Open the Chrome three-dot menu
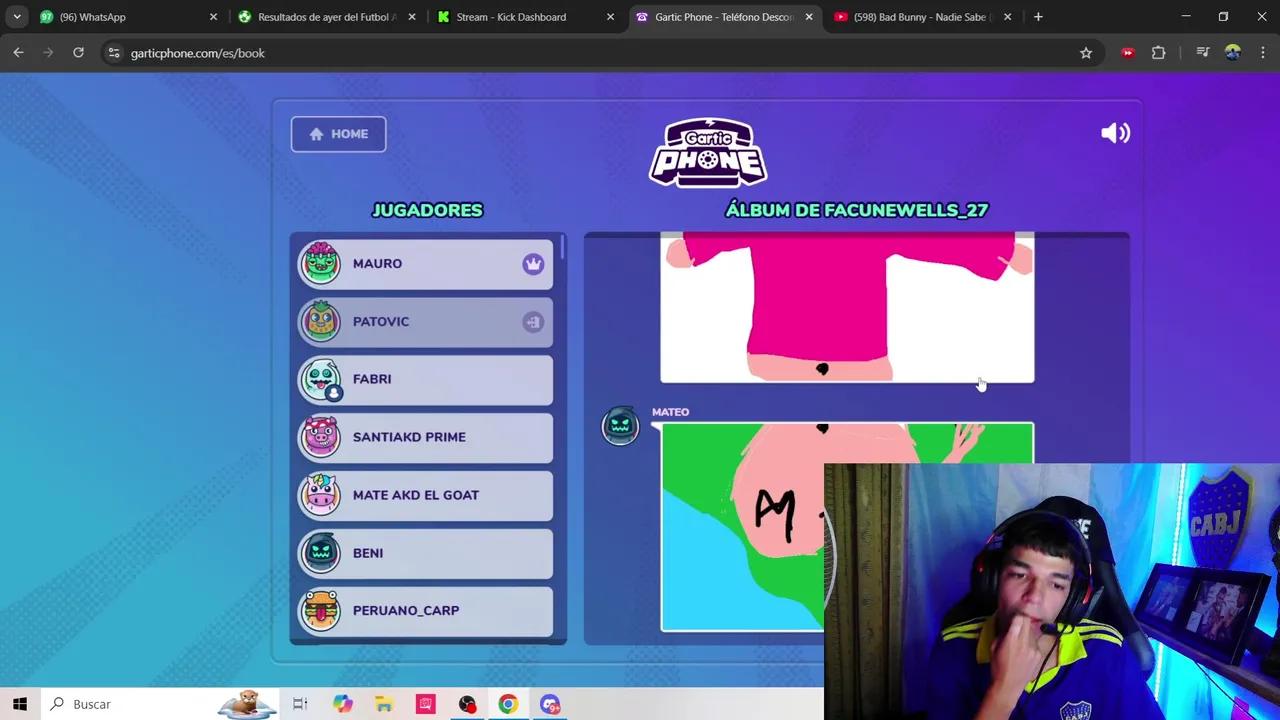The image size is (1280, 720). 1263,53
